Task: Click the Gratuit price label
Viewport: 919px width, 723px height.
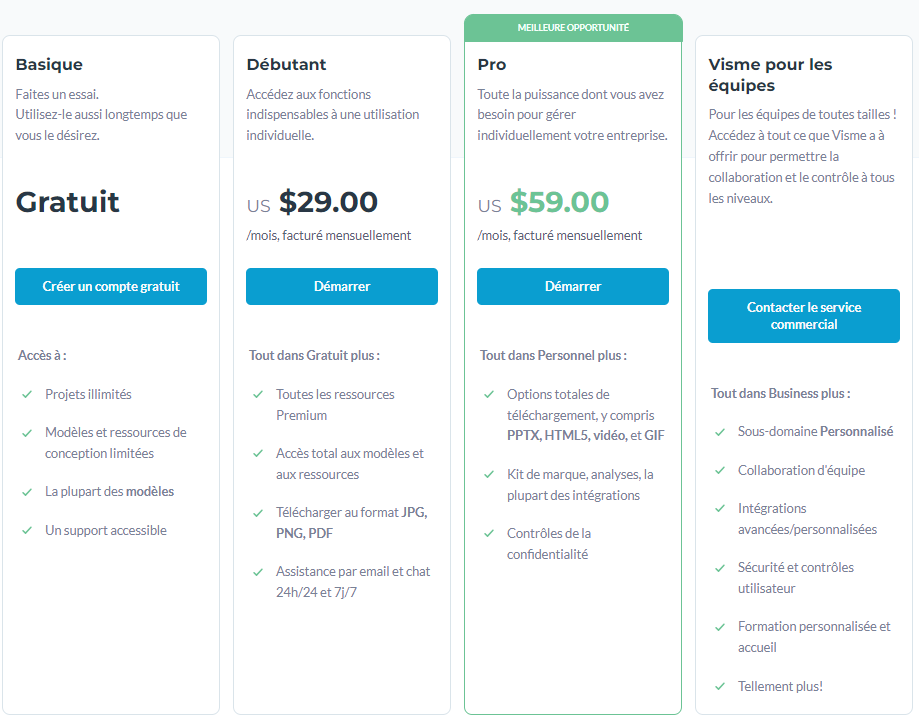Action: [x=67, y=202]
